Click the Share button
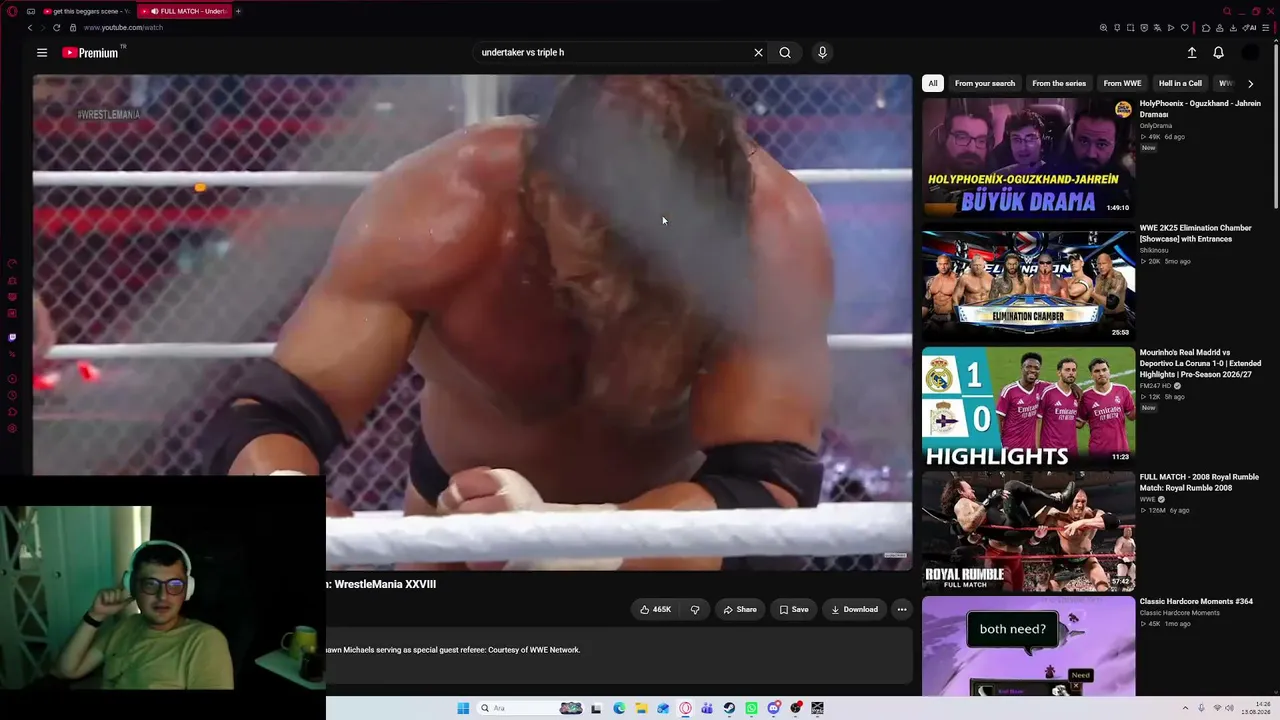Image resolution: width=1280 pixels, height=720 pixels. click(740, 609)
